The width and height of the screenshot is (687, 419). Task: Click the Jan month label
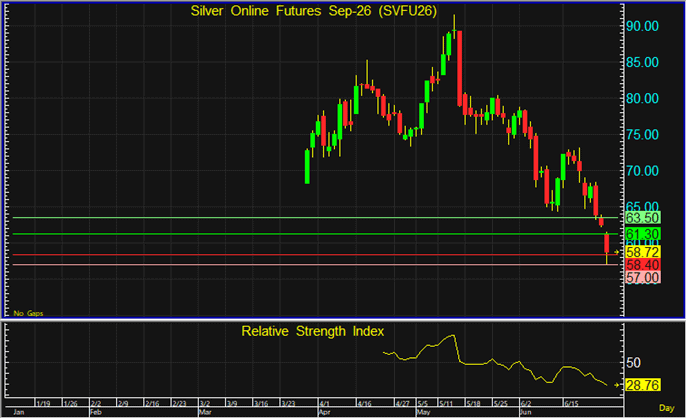(18, 412)
